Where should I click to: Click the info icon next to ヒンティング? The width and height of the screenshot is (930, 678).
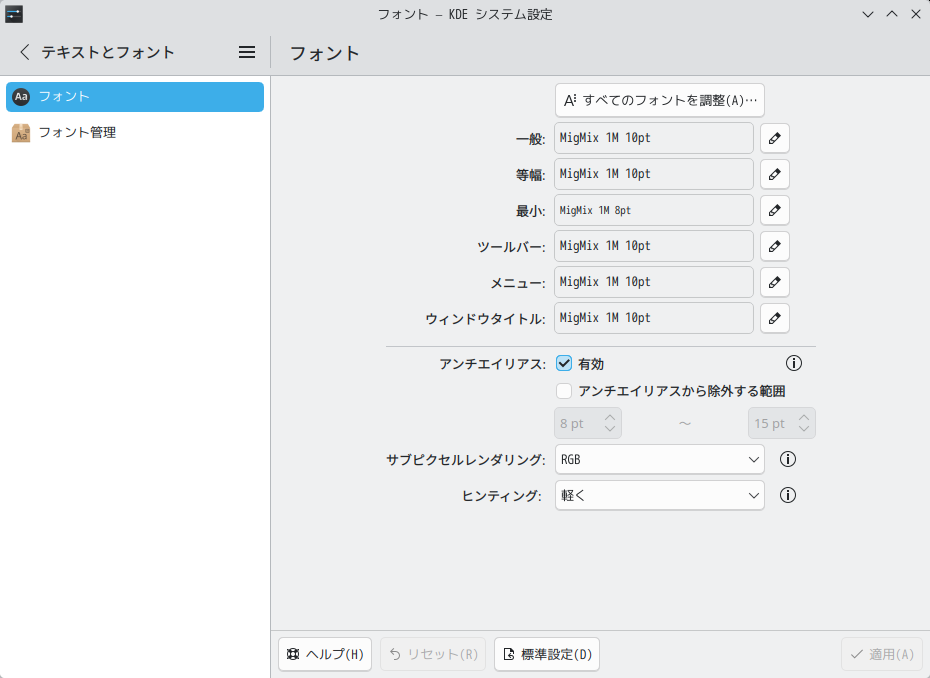[787, 495]
